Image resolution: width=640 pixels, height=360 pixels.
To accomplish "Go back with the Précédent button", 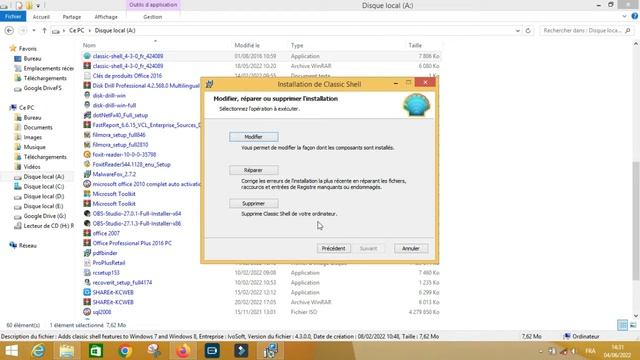I will 333,248.
